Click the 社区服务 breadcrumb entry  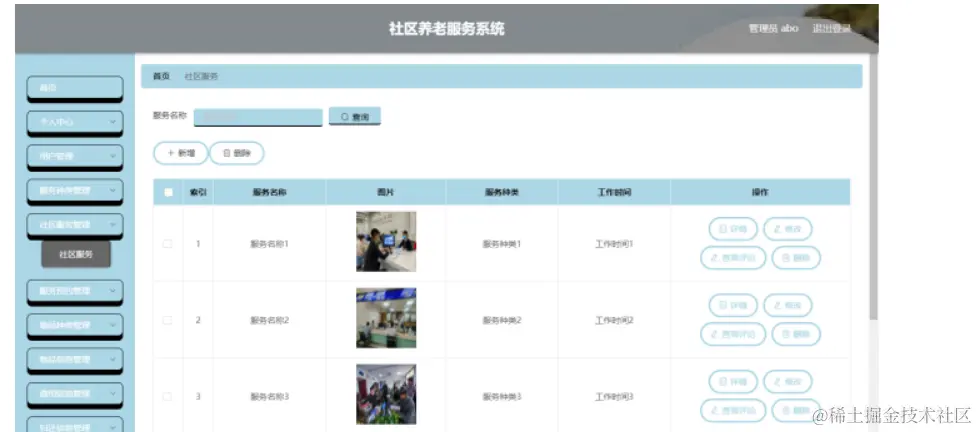(201, 76)
